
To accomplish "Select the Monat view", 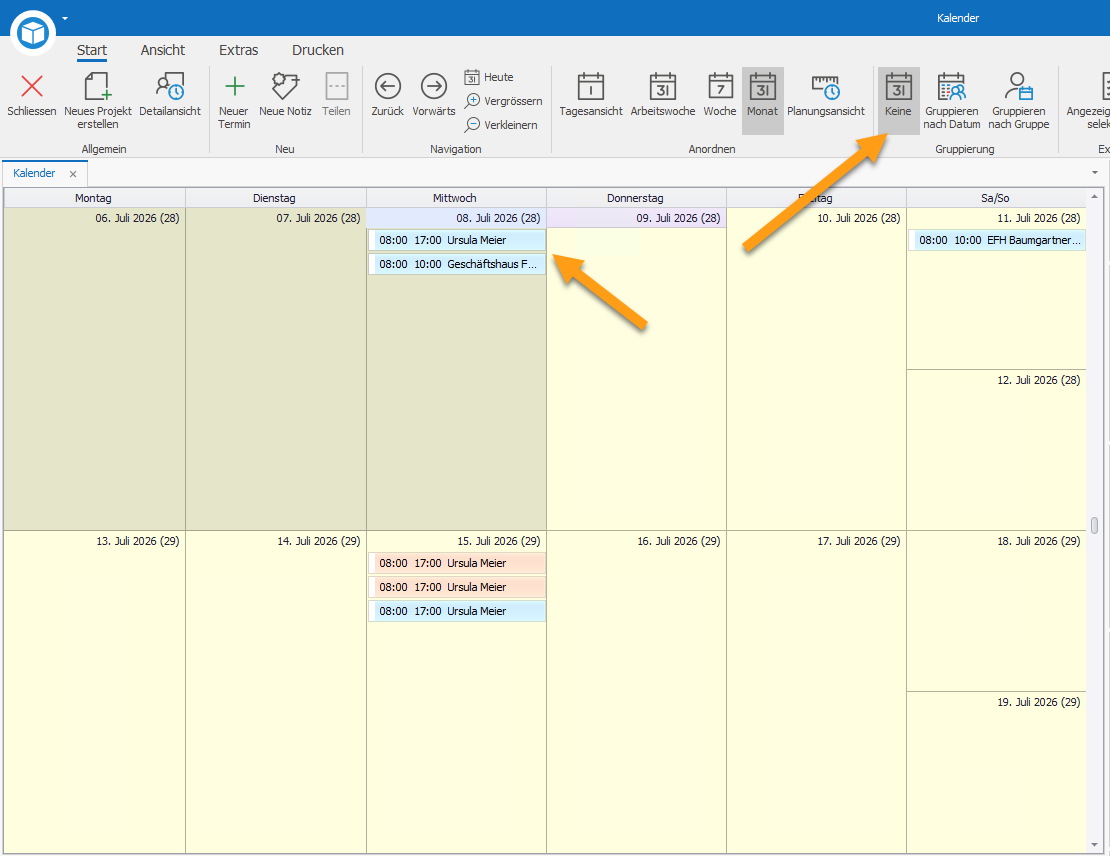I will click(x=762, y=101).
